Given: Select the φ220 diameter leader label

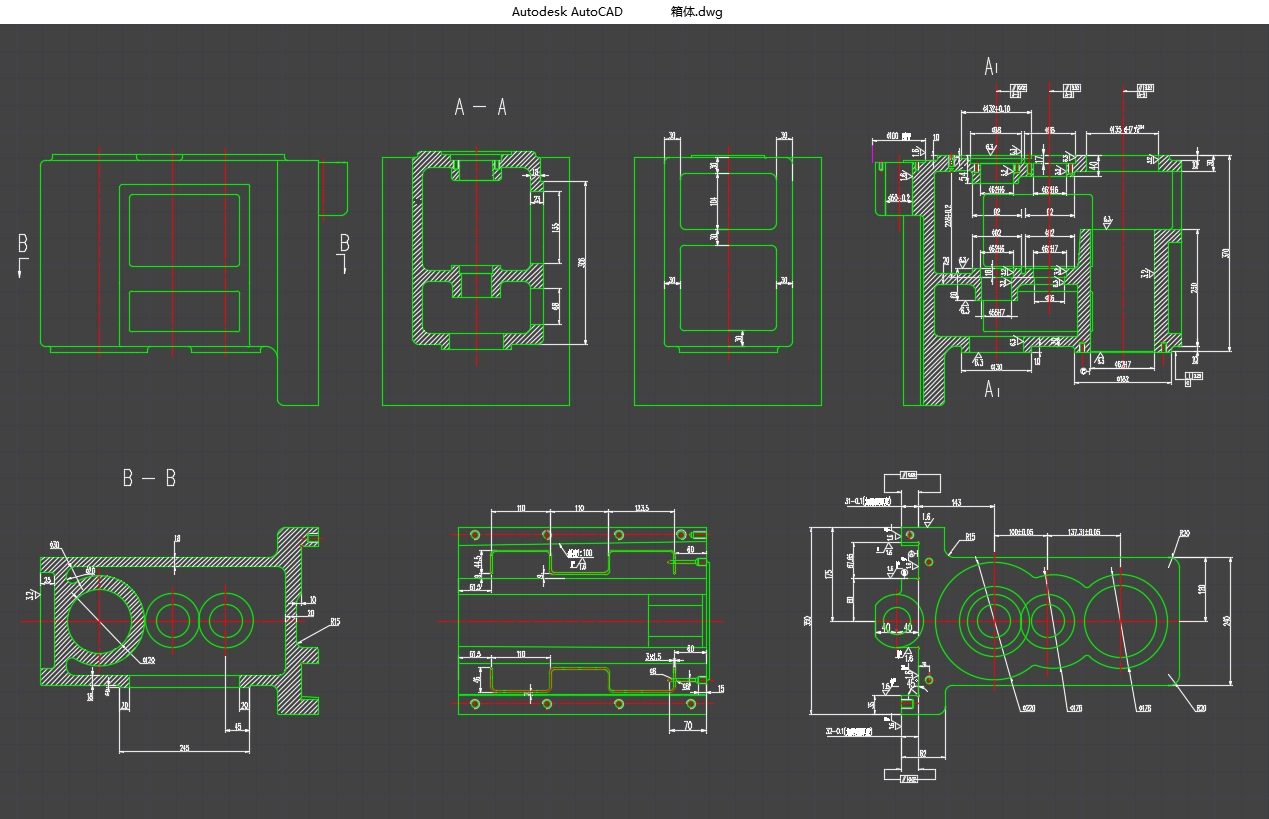Looking at the screenshot, I should [x=1027, y=708].
